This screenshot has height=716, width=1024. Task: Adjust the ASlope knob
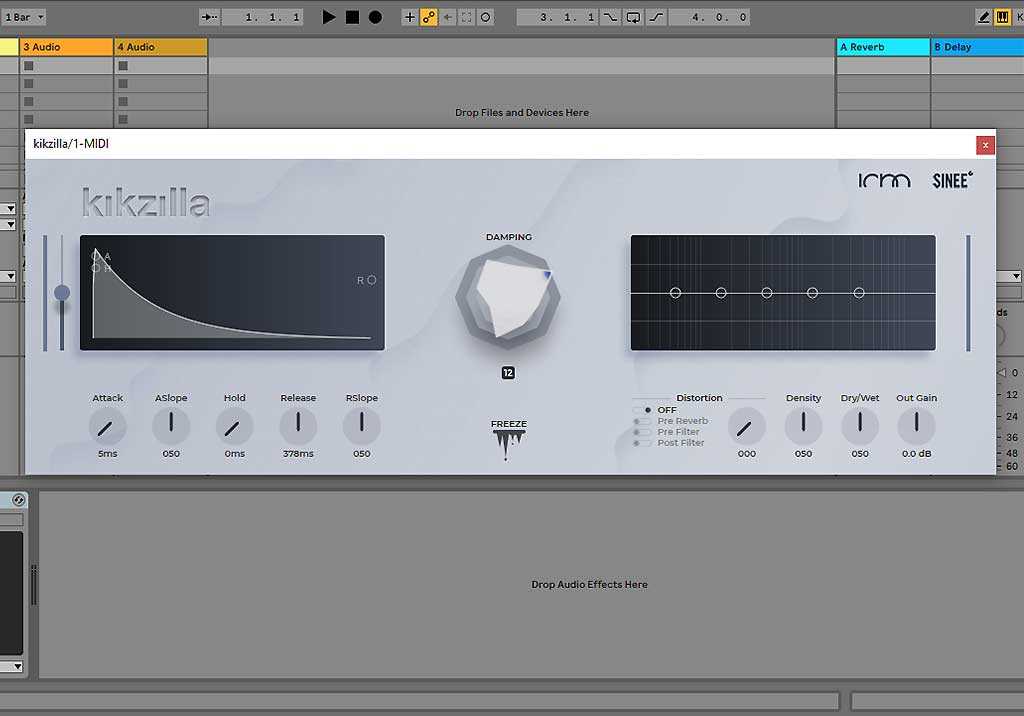point(171,425)
